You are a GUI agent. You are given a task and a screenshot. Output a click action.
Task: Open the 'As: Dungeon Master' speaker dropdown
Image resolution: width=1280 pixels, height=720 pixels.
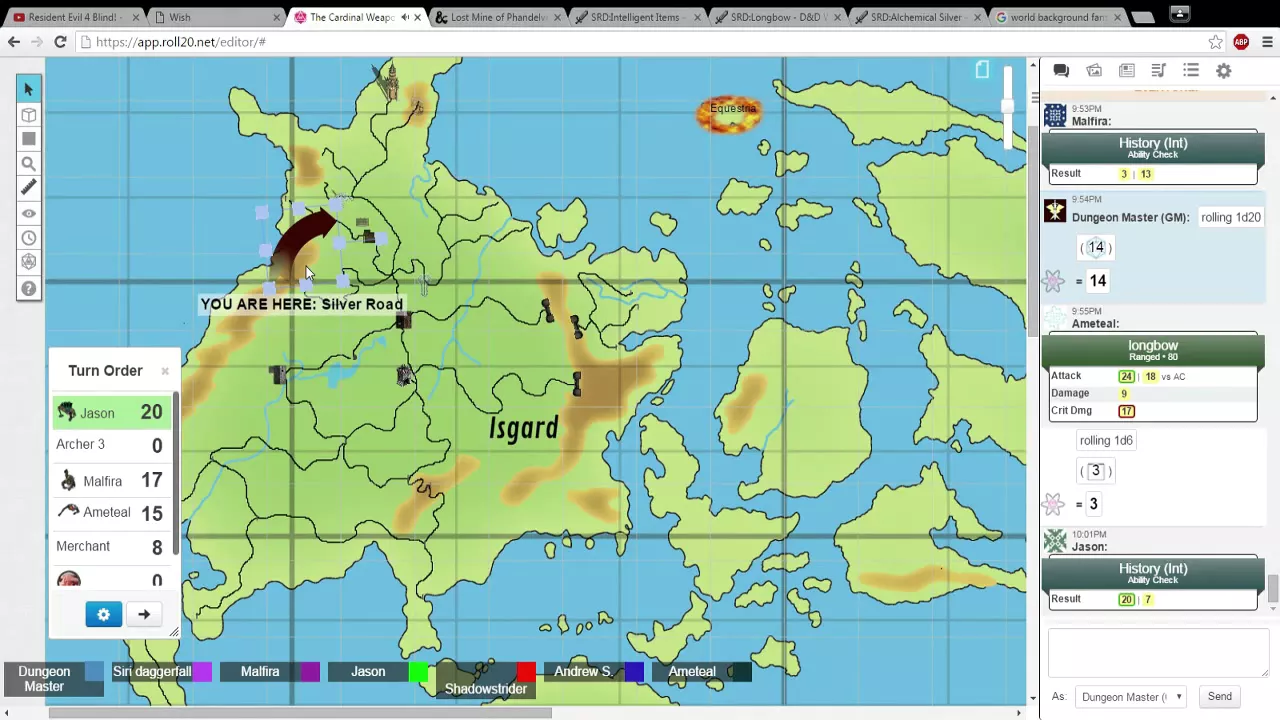(x=1131, y=697)
